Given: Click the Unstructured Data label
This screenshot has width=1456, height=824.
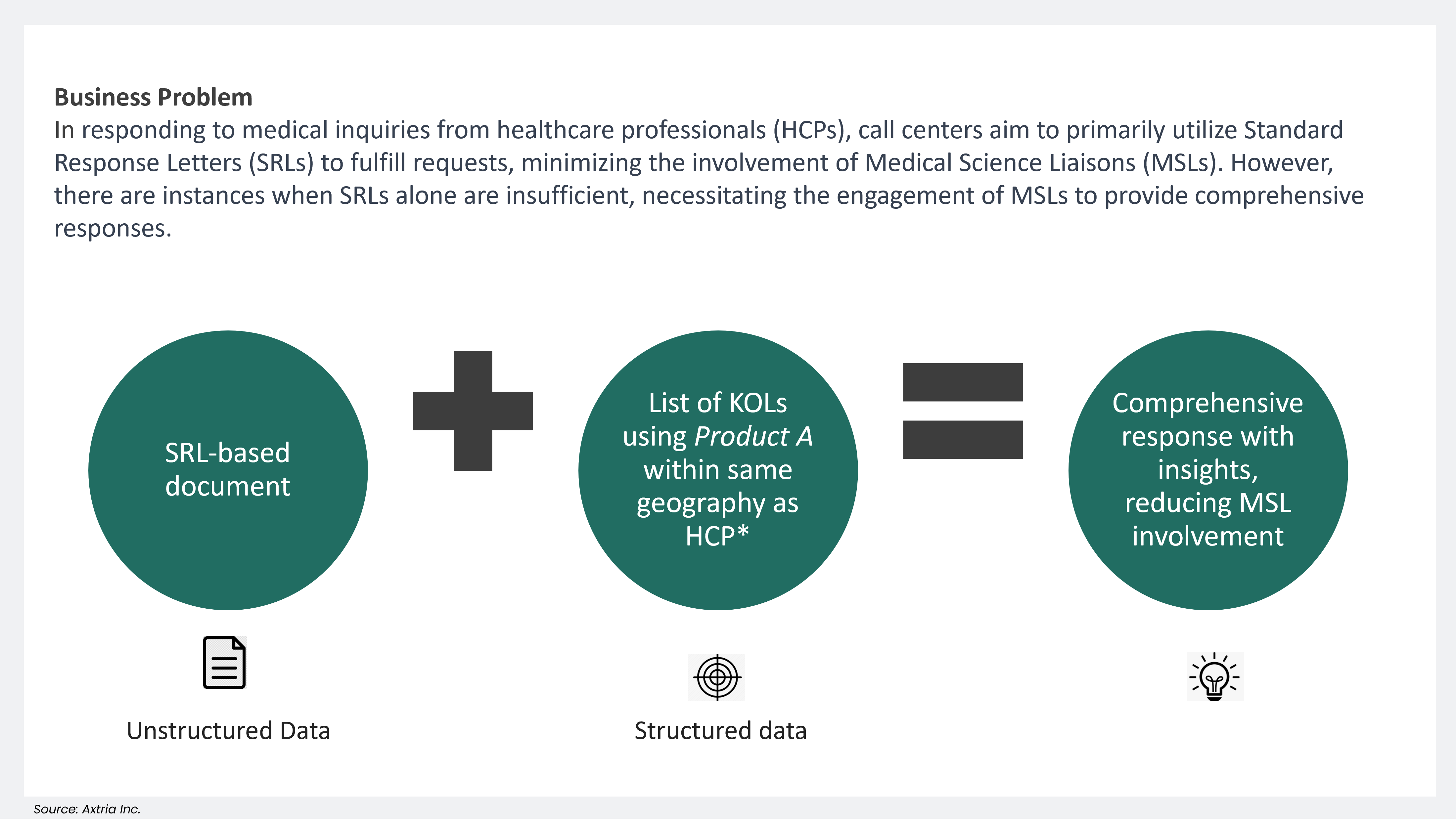Looking at the screenshot, I should tap(228, 731).
